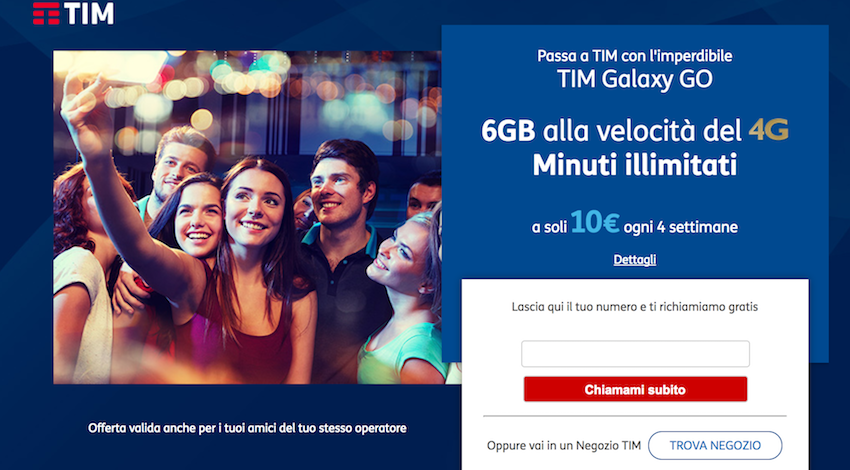Click the Lascia qui il tuo numero text
The image size is (850, 470).
635,307
